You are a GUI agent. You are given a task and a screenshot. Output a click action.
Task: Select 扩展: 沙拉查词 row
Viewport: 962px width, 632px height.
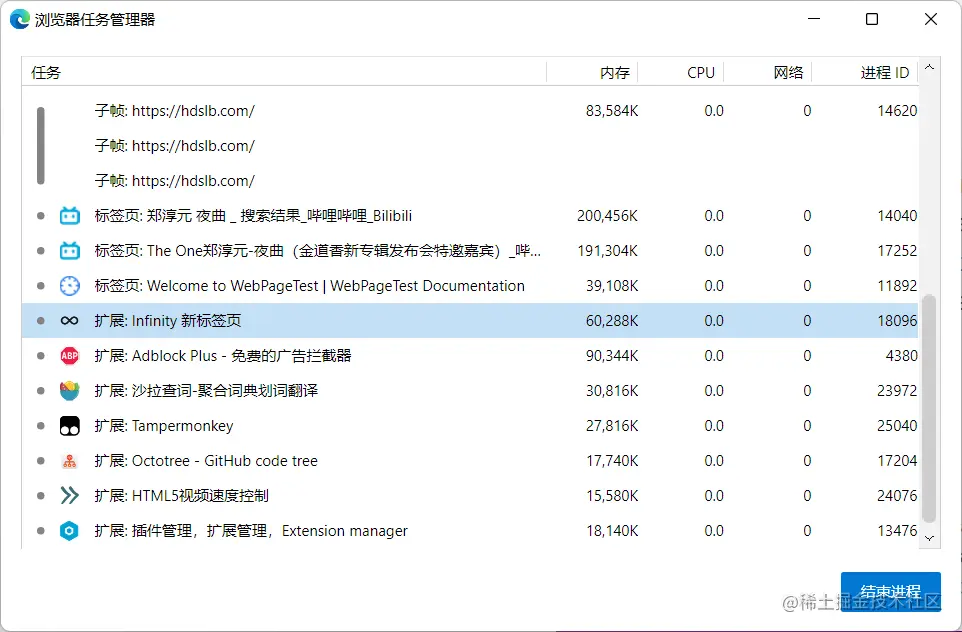[470, 391]
